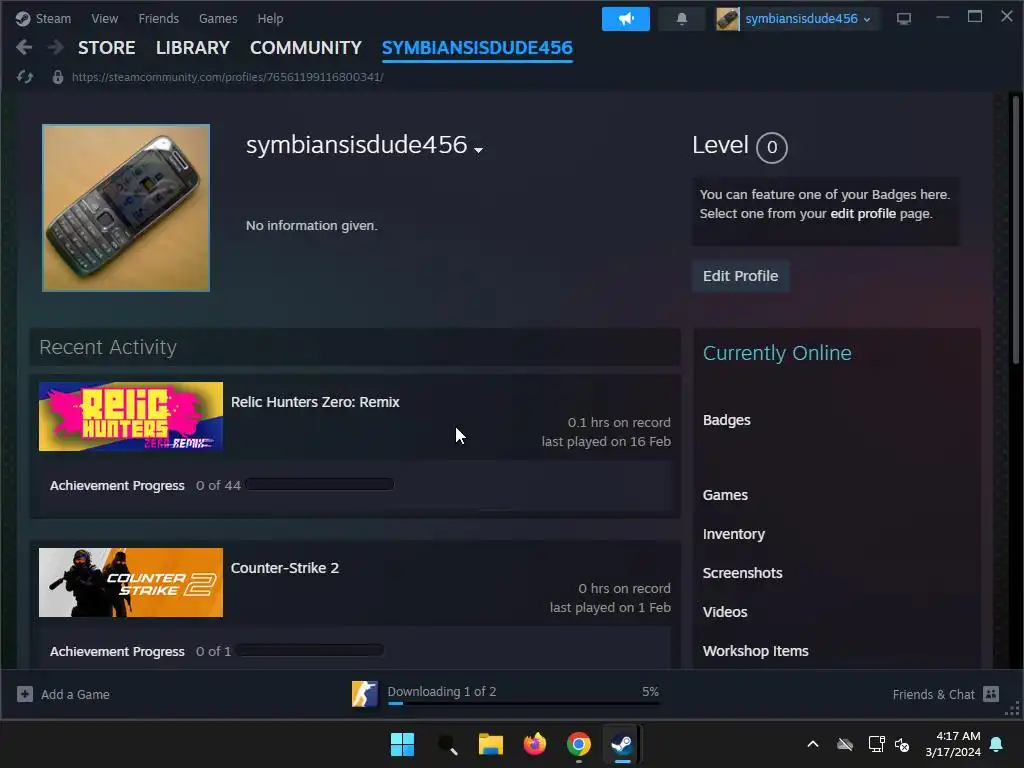Click the Steam logo menu icon

23,18
